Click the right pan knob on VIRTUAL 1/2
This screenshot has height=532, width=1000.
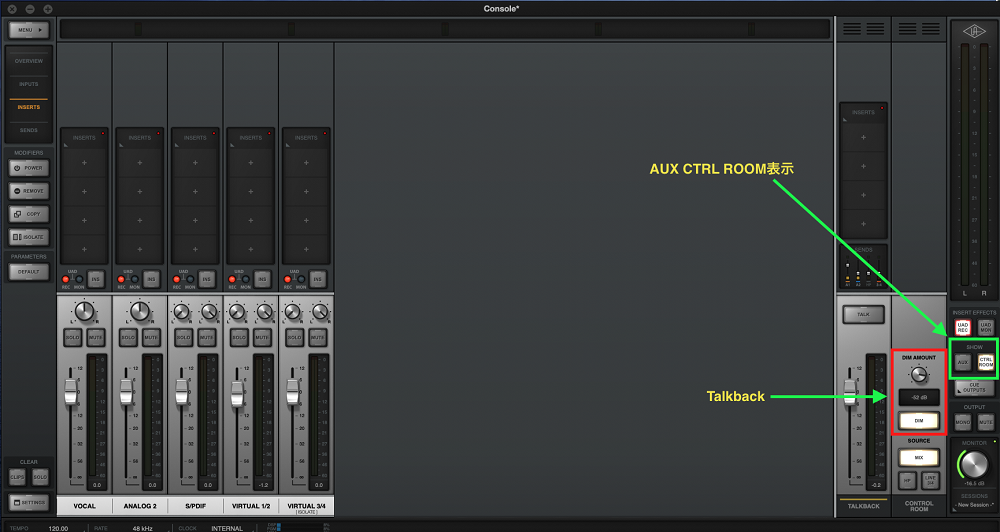click(x=265, y=312)
